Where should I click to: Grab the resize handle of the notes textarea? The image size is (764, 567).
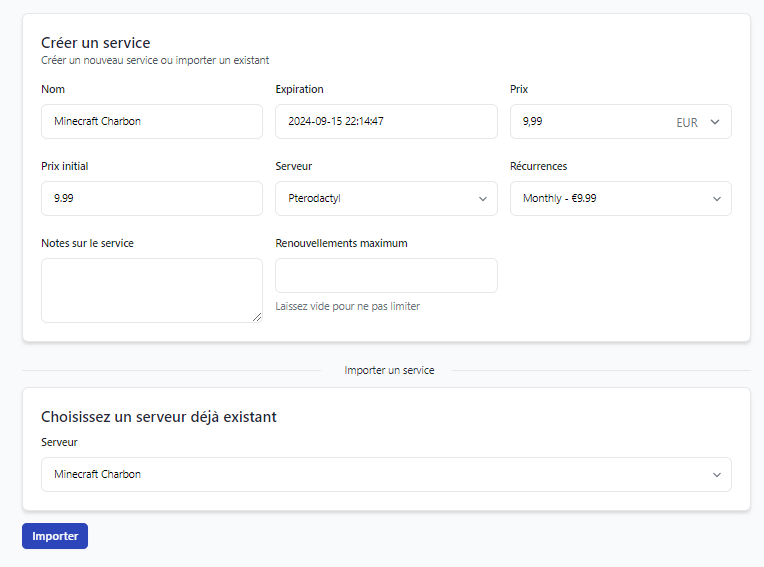[257, 317]
